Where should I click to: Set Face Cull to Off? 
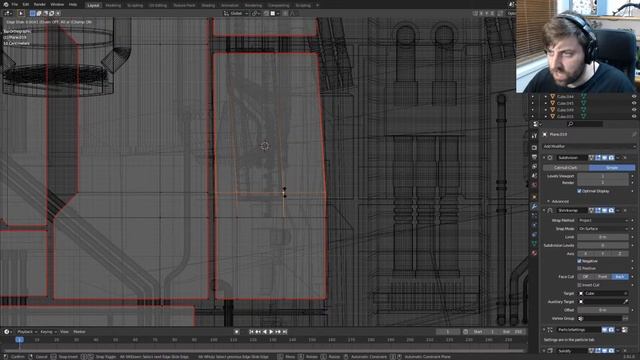586,277
